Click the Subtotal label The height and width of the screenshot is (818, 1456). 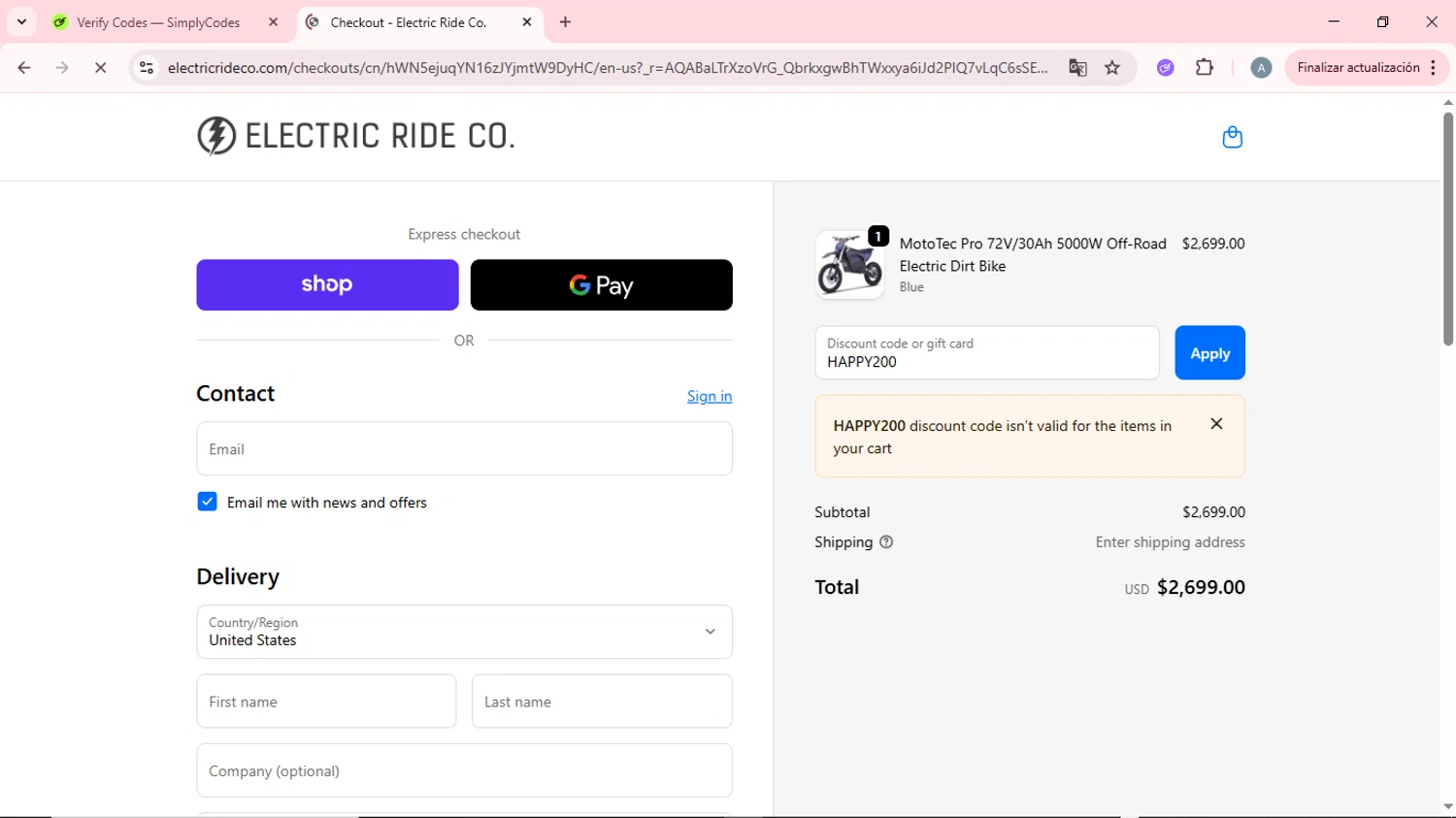click(x=843, y=512)
